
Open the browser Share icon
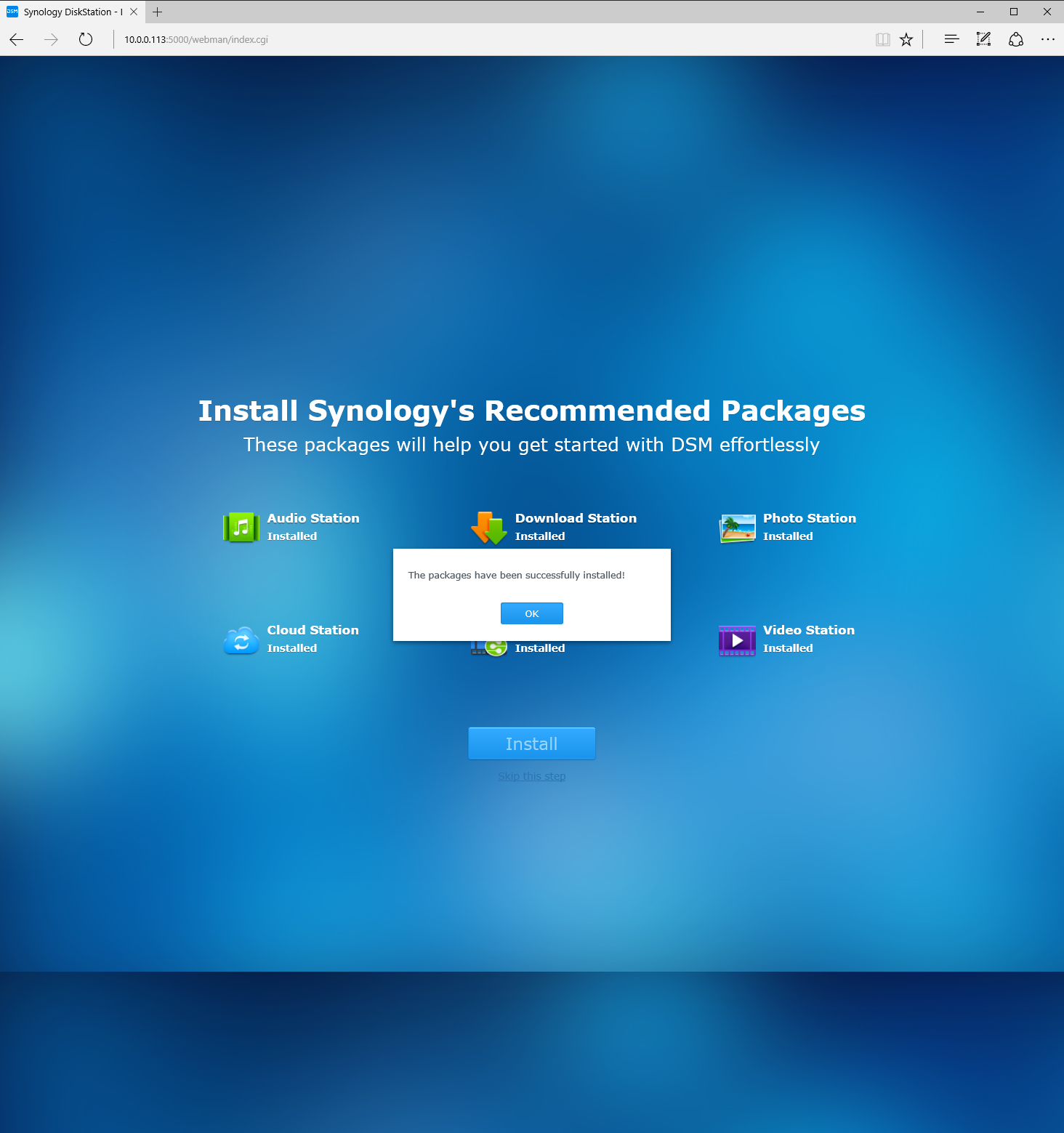point(1015,40)
